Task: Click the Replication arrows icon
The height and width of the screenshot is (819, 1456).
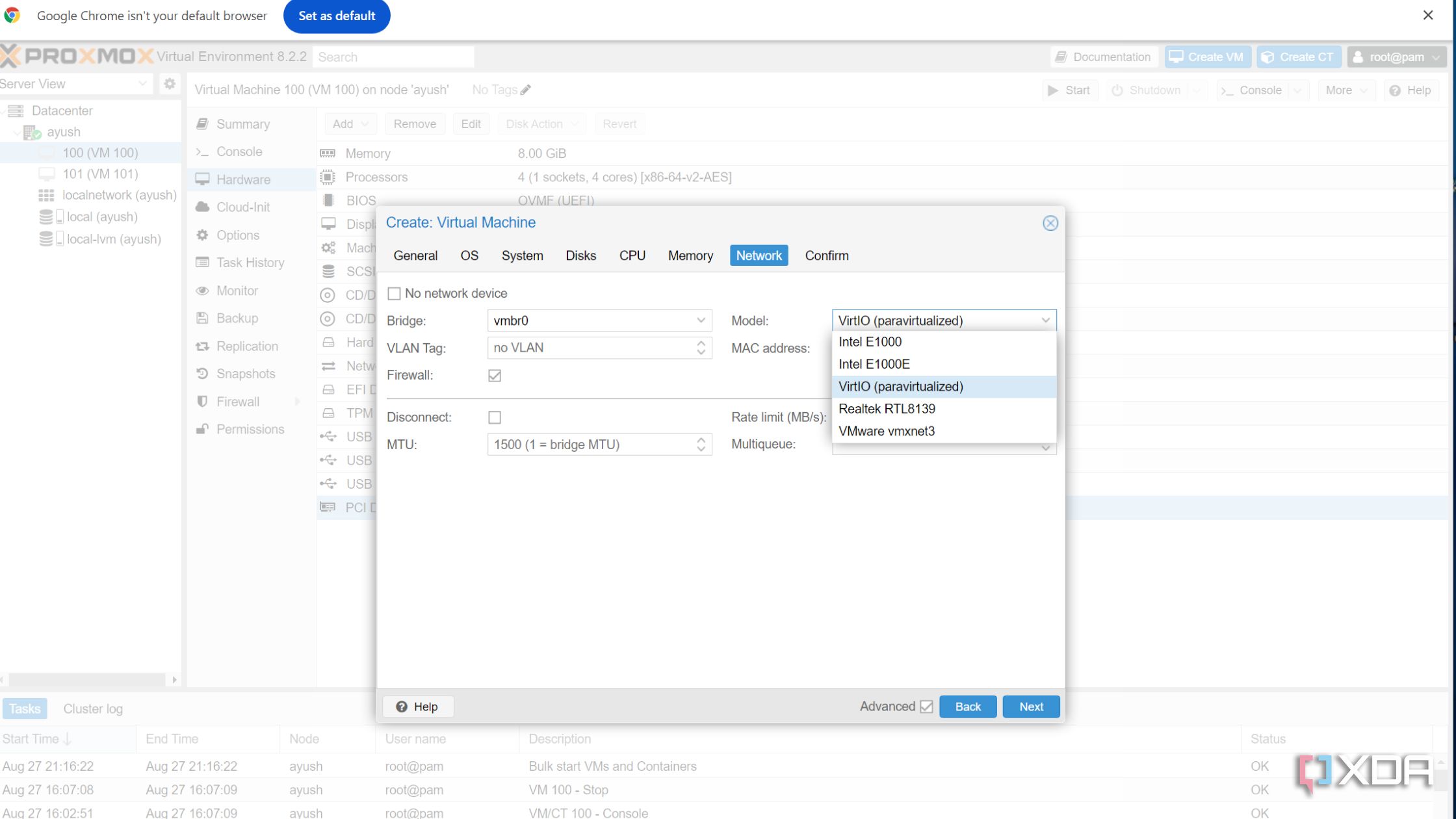Action: 203,346
